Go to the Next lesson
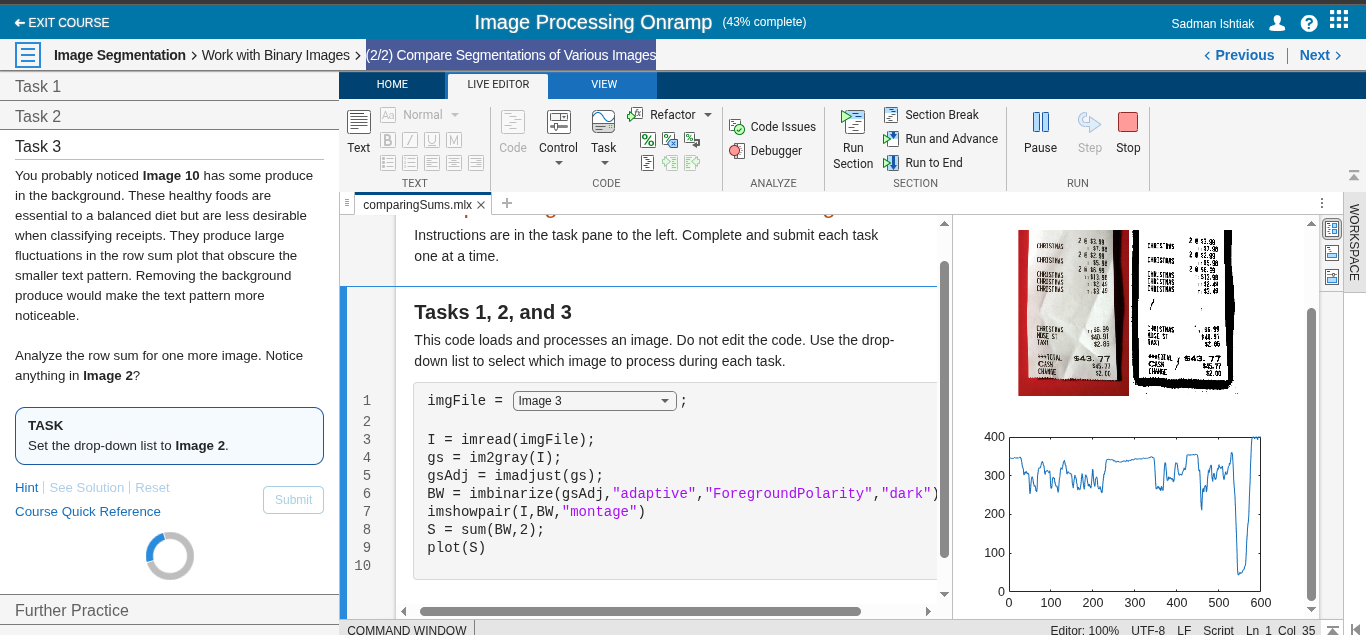 coord(1320,55)
